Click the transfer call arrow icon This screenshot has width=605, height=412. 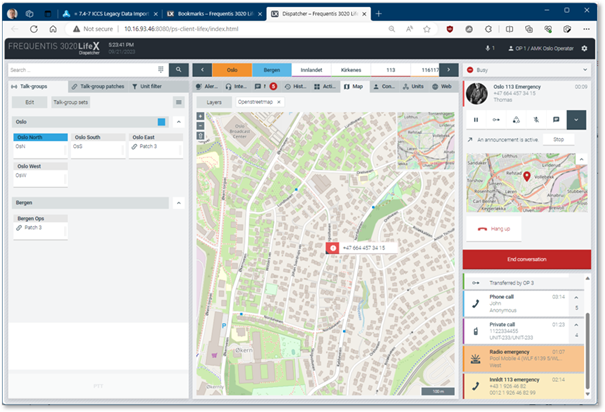[x=496, y=120]
